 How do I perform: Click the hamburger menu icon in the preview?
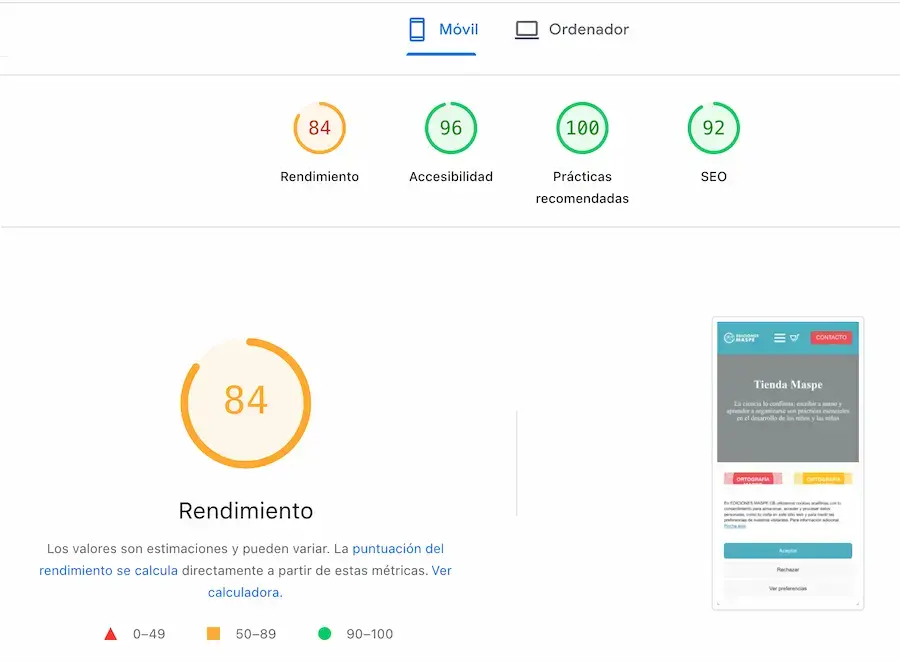tap(779, 338)
